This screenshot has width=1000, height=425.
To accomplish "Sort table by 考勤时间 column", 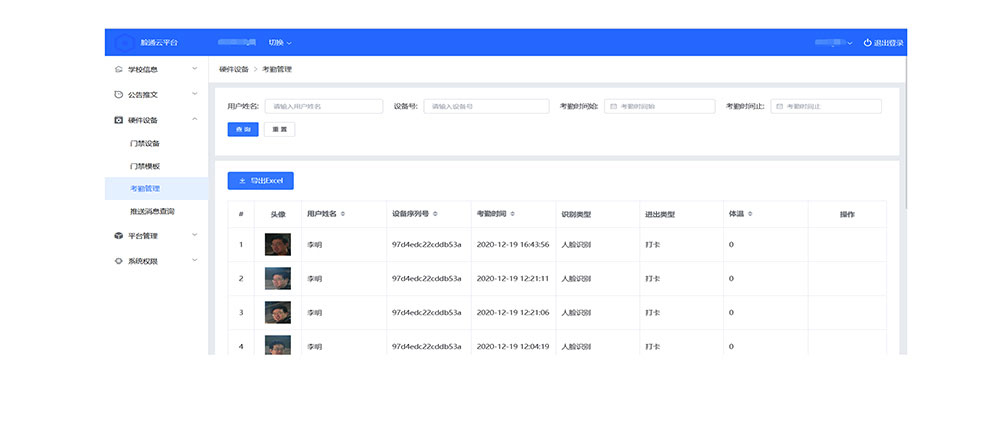I will pos(513,214).
